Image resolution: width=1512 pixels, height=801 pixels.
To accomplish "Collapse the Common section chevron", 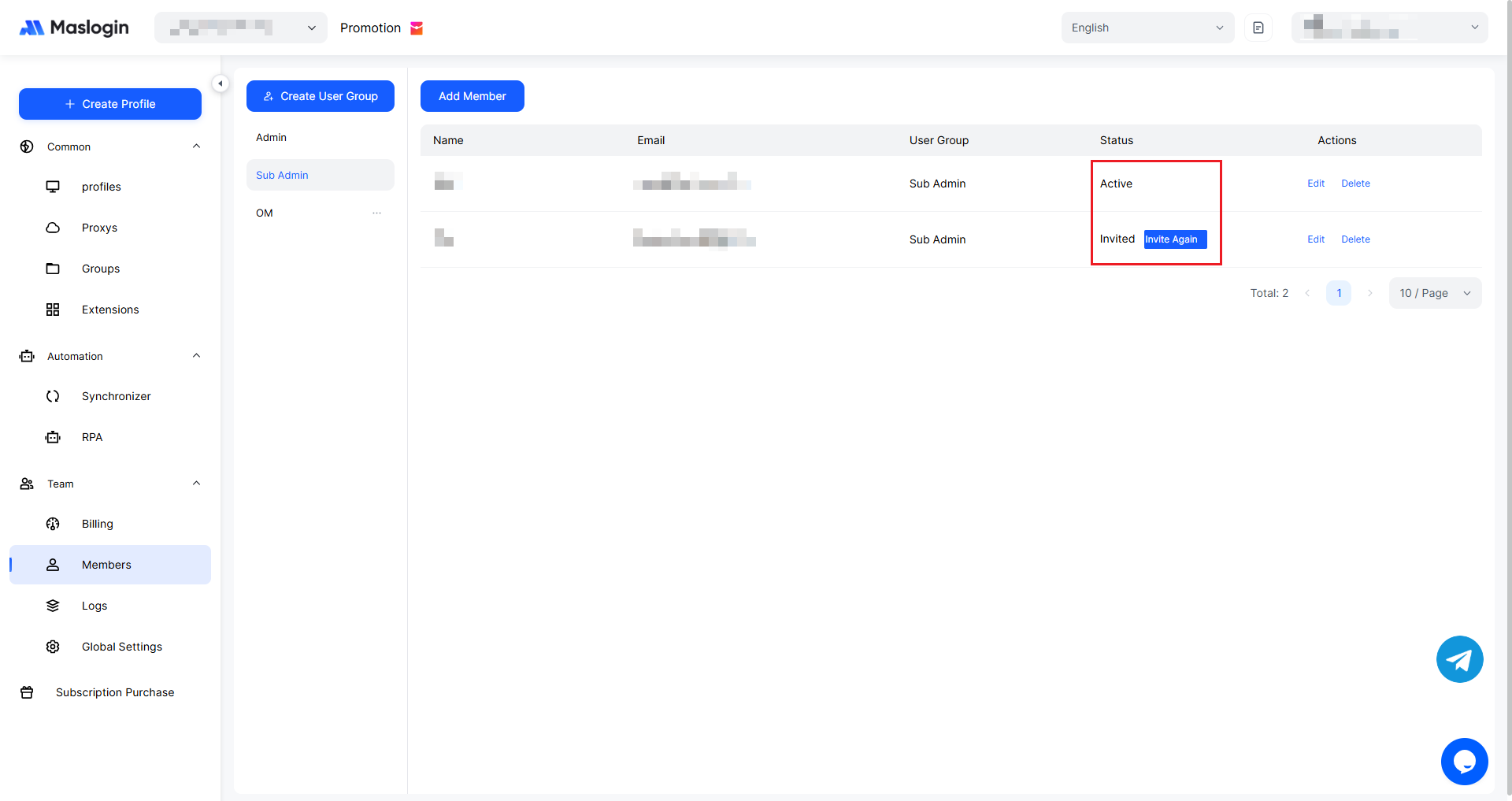I will pos(196,146).
